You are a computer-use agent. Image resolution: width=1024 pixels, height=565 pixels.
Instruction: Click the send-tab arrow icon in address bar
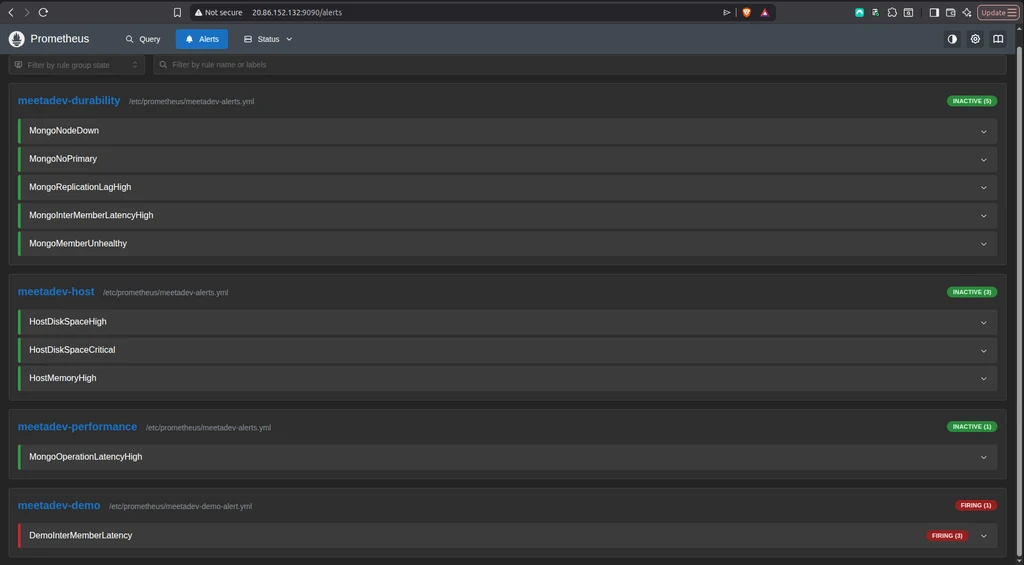pos(726,12)
